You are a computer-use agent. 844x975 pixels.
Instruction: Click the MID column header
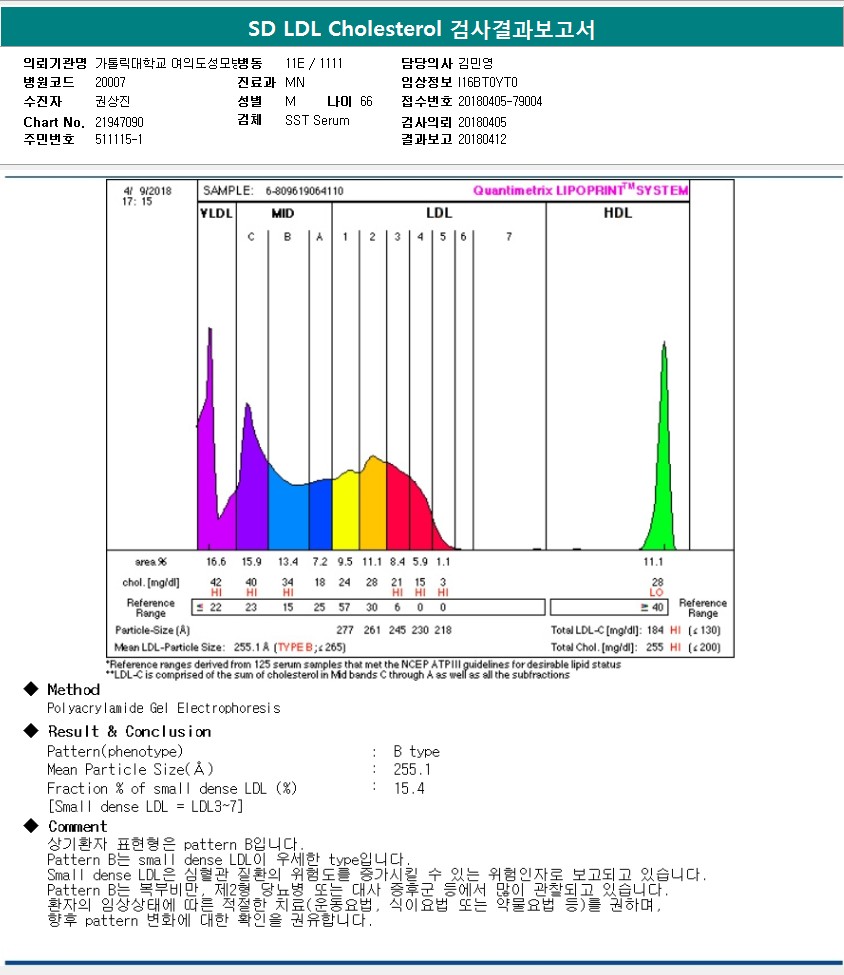(282, 213)
